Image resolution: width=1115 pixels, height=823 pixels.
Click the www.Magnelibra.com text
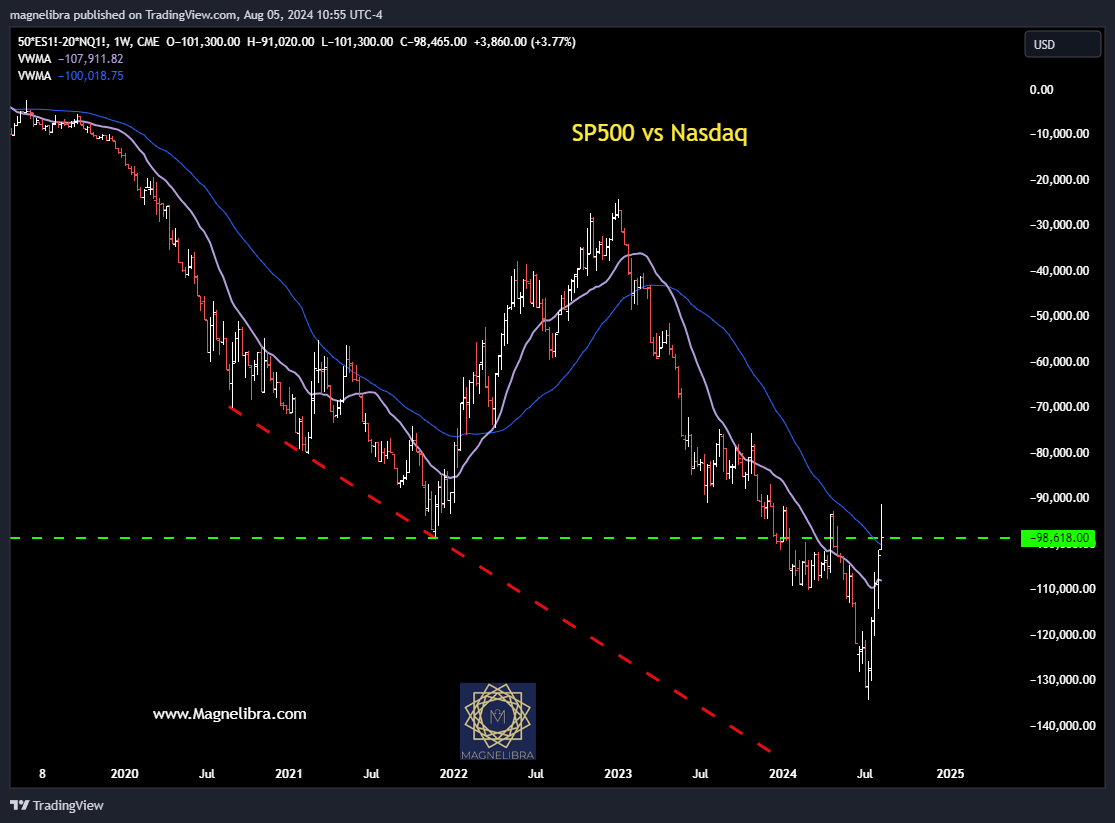pos(230,713)
